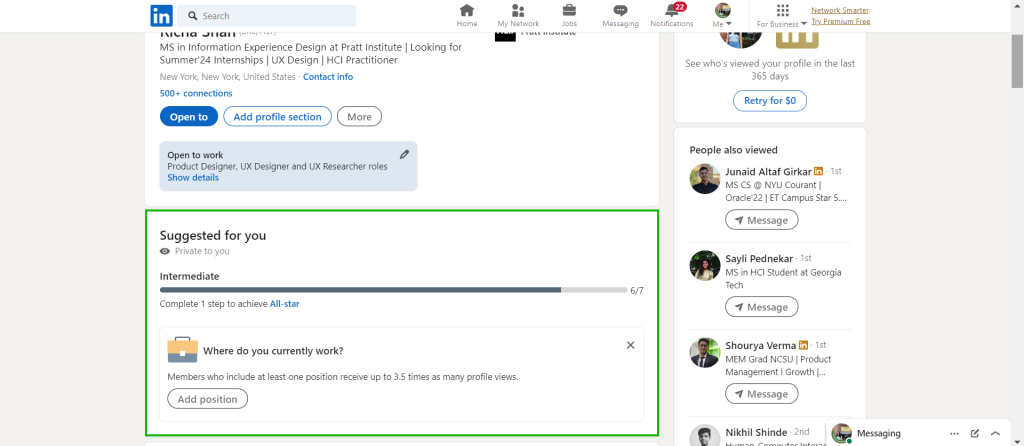Open Messaging overlay three-dot options
The image size is (1024, 446).
point(954,433)
